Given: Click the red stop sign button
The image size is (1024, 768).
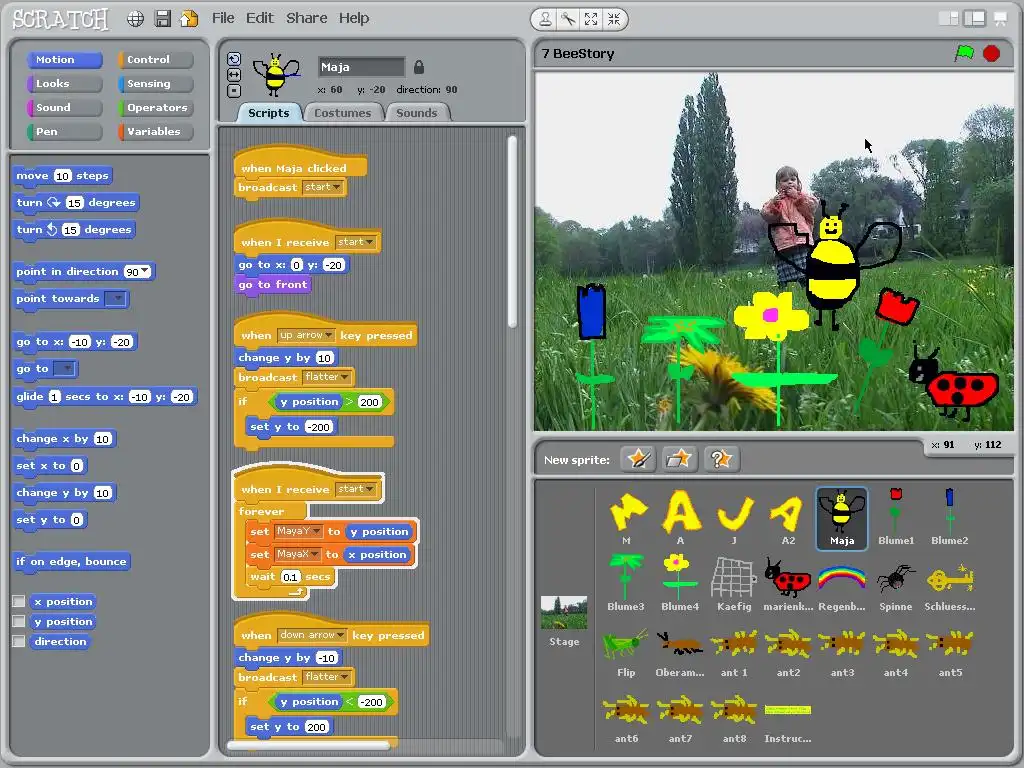Looking at the screenshot, I should (991, 53).
